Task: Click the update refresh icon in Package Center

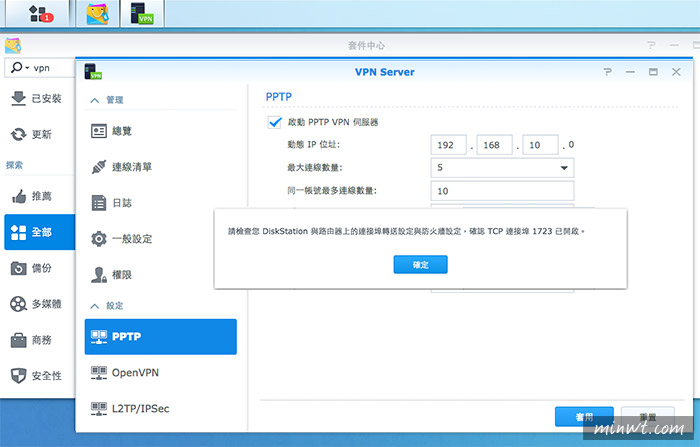Action: [18, 134]
